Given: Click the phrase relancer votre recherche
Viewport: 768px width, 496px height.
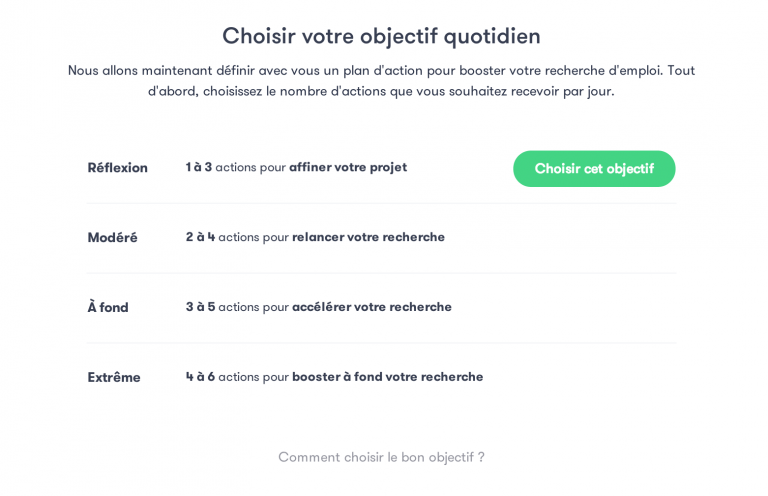Looking at the screenshot, I should [368, 237].
